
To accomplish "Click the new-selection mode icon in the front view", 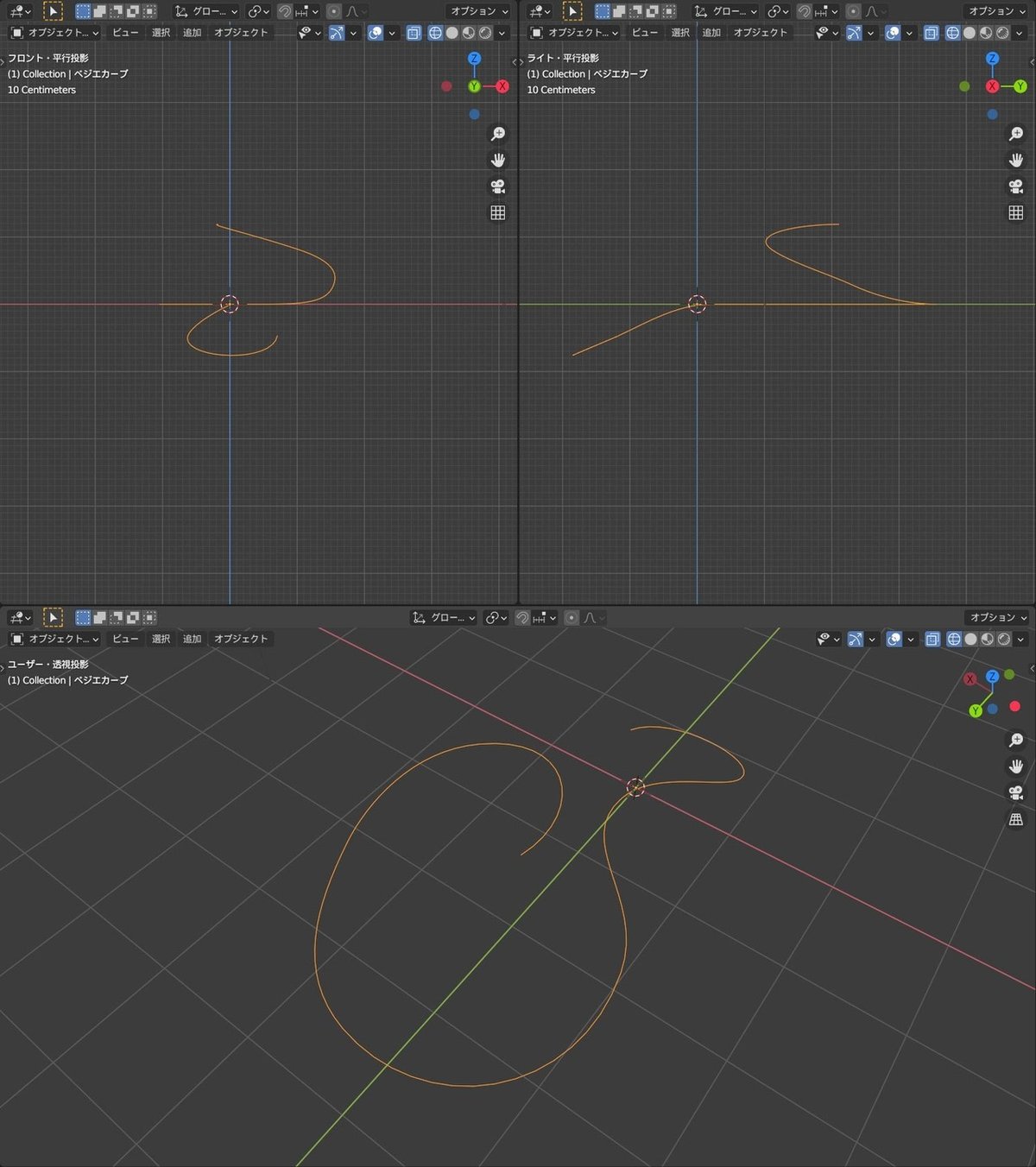I will [x=83, y=11].
